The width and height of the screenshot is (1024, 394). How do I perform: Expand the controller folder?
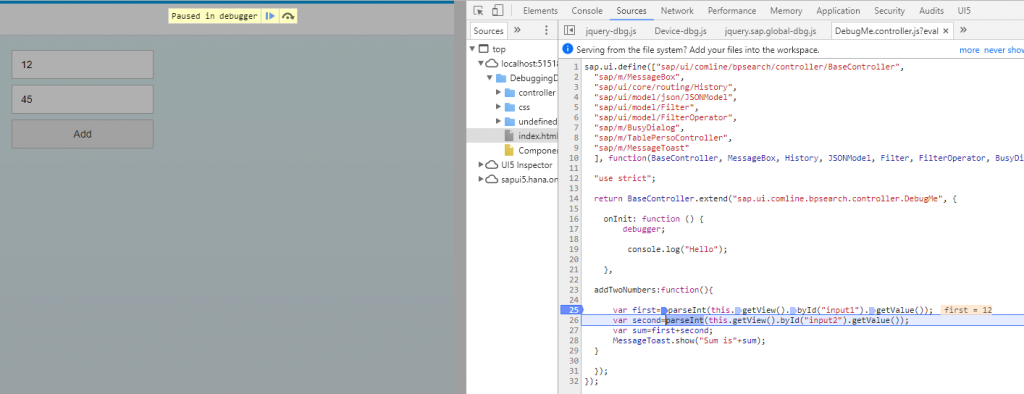coord(498,92)
